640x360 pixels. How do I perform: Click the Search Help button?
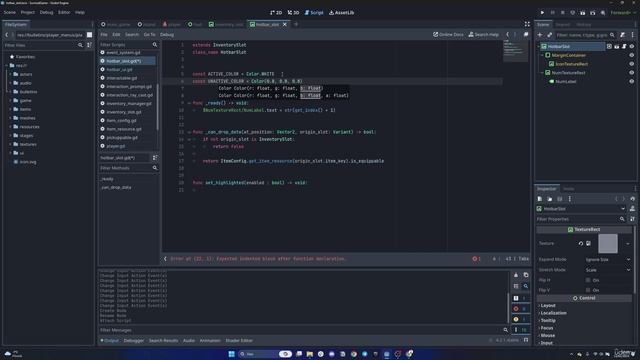pyautogui.click(x=484, y=35)
